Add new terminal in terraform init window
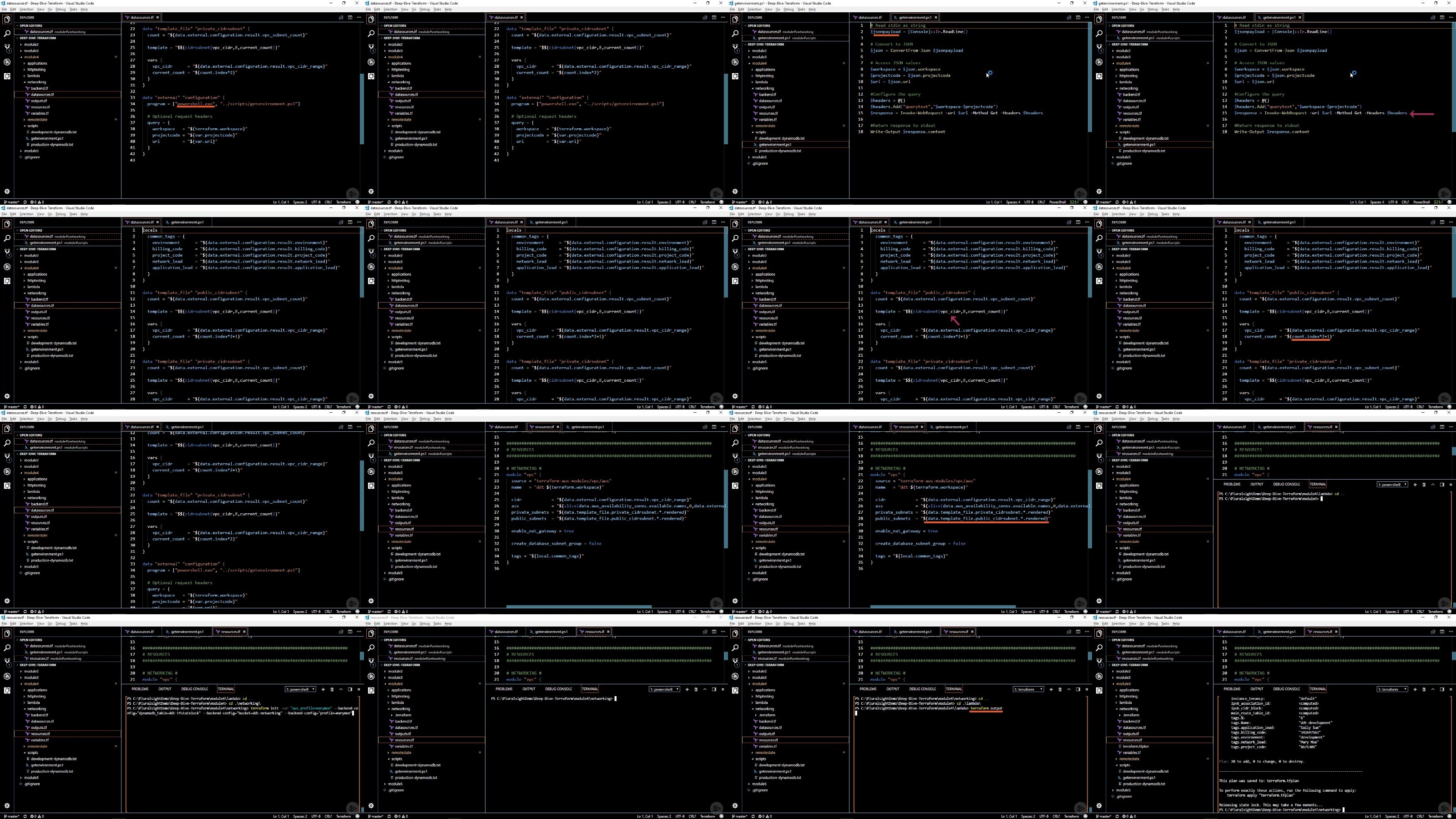 click(x=323, y=689)
